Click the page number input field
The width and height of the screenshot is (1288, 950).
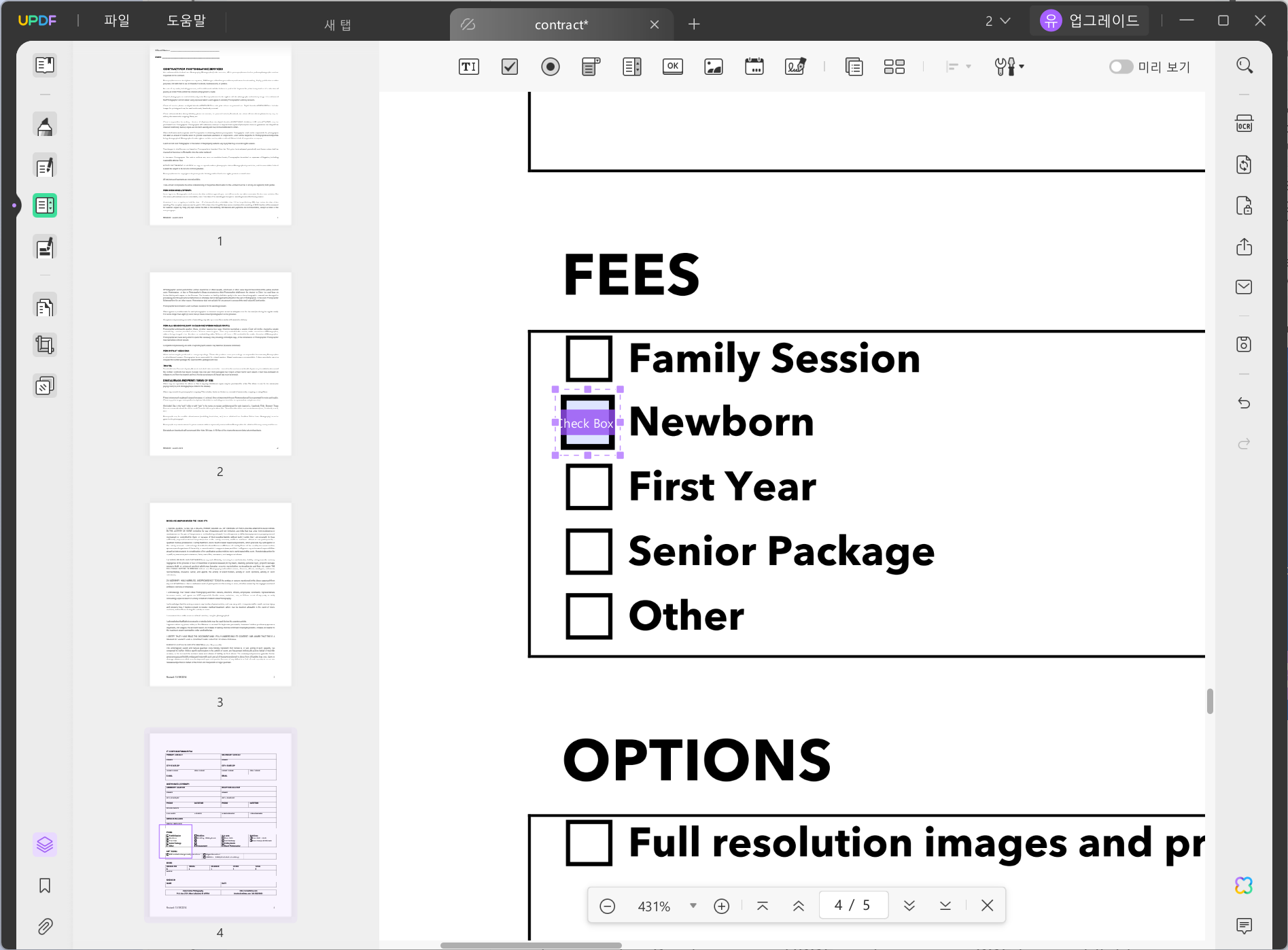854,905
